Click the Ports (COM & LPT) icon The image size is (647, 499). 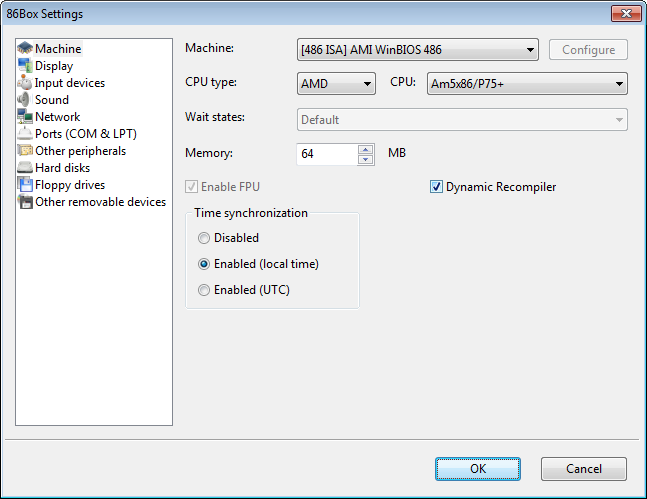click(25, 134)
